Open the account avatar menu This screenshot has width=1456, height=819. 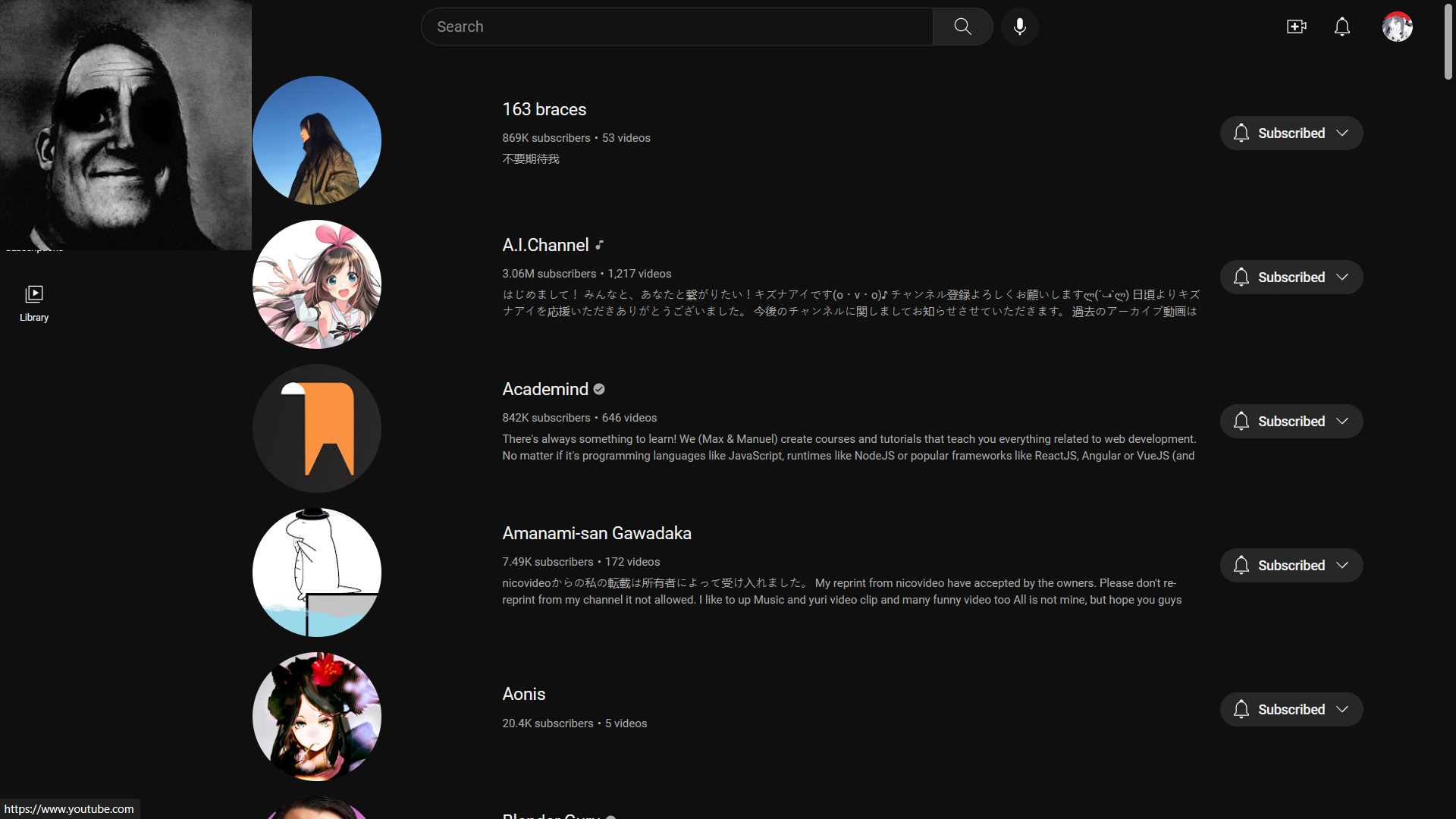point(1397,27)
